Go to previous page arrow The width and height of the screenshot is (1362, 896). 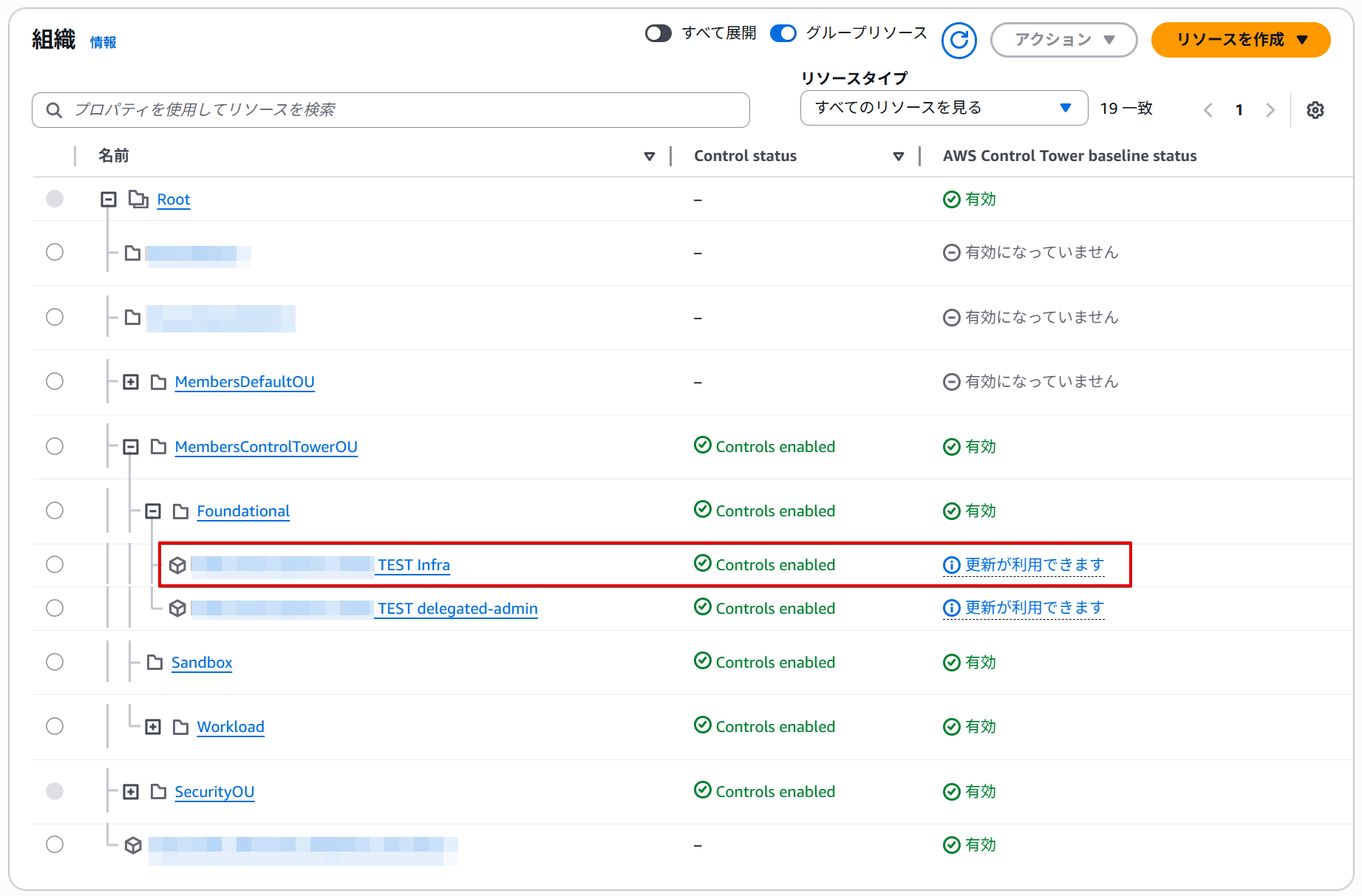click(x=1208, y=110)
